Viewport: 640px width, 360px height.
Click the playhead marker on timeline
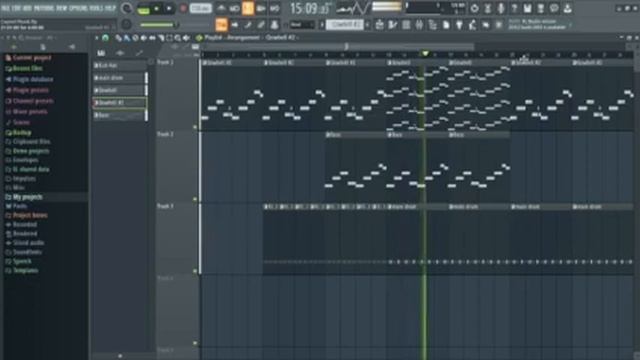pos(425,53)
